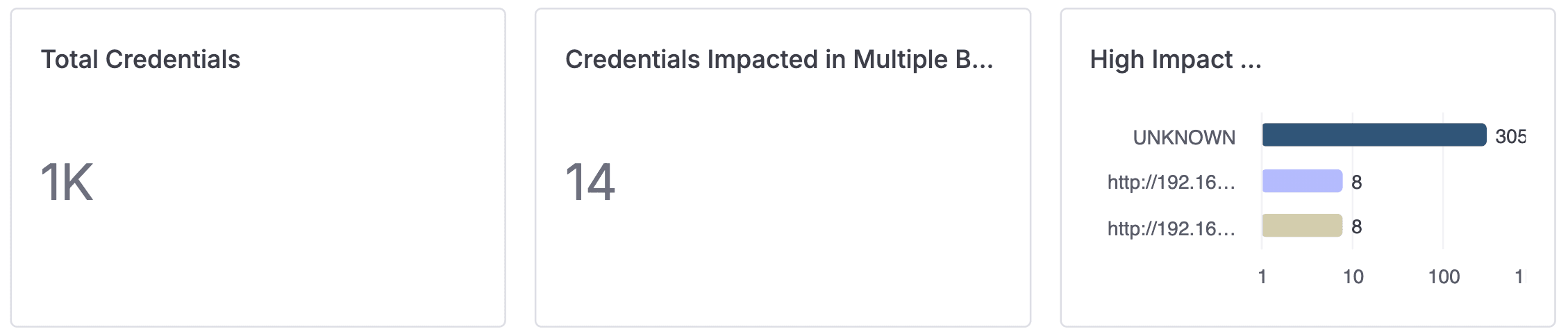1568x336 pixels.
Task: Click the axis tick labeled 10
Action: point(1353,277)
